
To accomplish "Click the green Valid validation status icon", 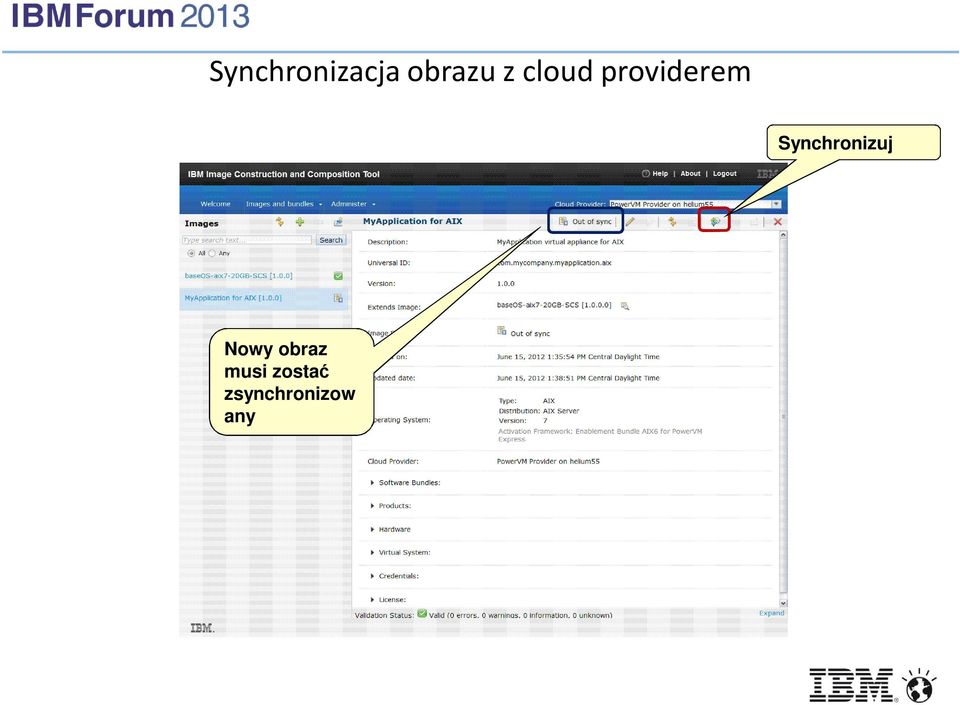I will coord(422,613).
